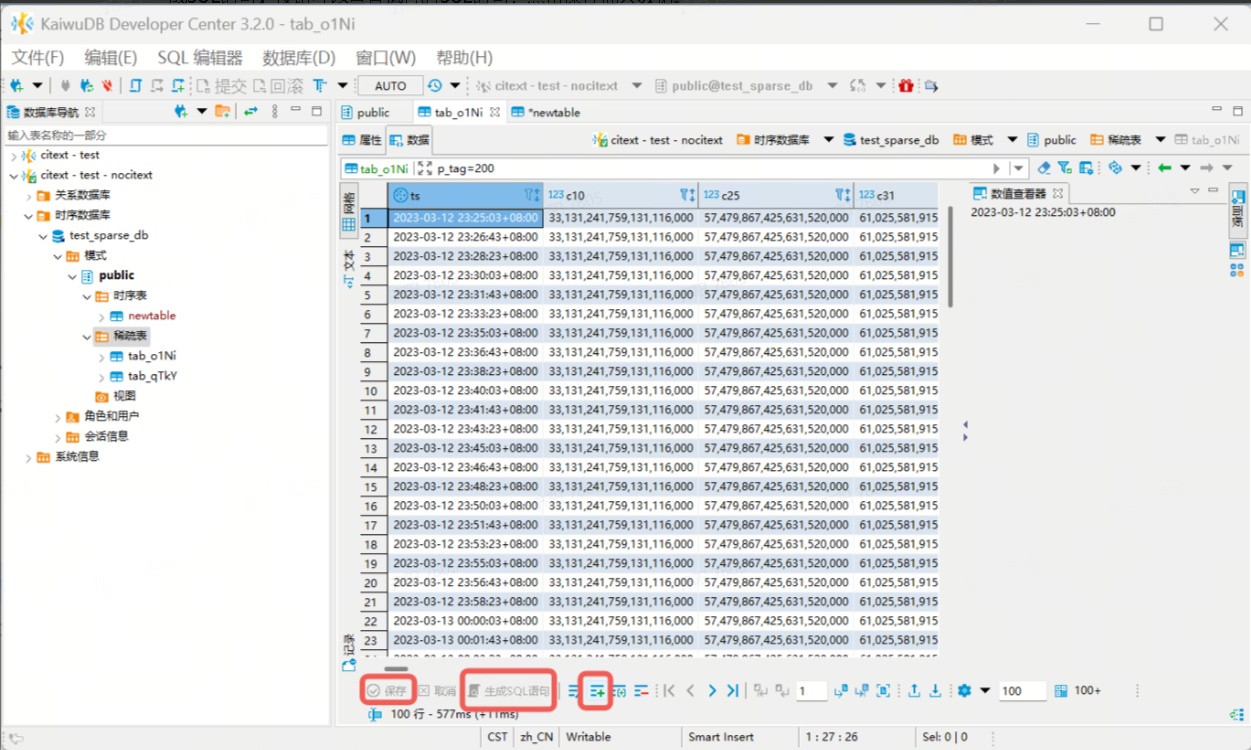The width and height of the screenshot is (1251, 750).
Task: Jump to the last results page
Action: click(733, 691)
